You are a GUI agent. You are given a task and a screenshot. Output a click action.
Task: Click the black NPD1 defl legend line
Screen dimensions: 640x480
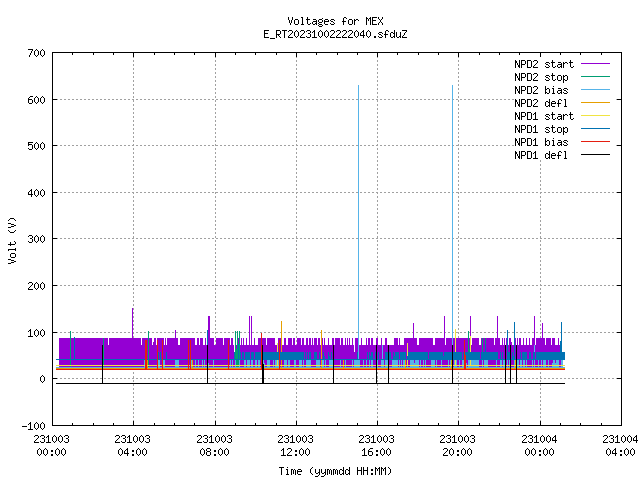595,155
